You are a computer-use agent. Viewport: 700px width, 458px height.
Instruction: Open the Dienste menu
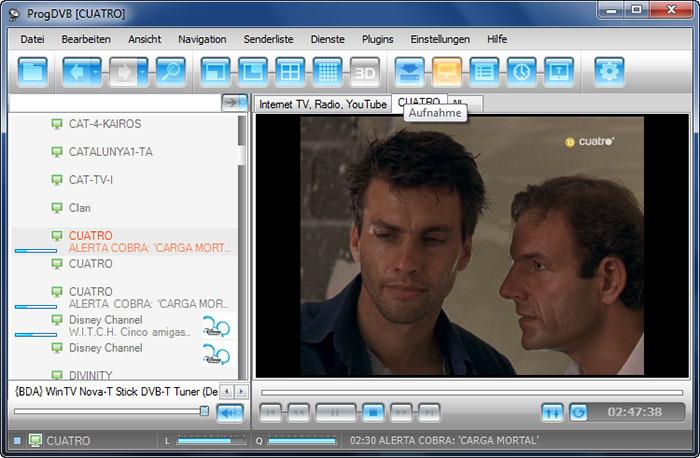click(327, 39)
